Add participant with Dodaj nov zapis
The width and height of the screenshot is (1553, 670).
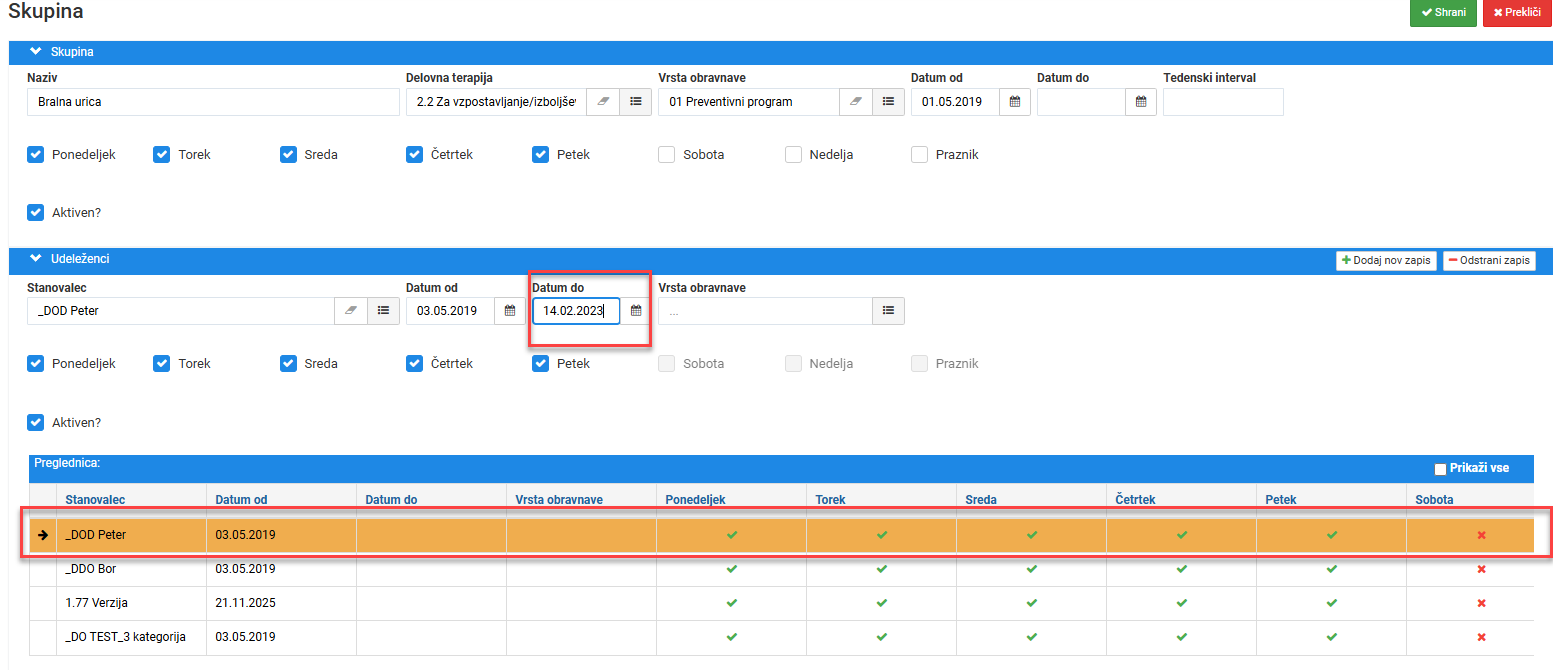1386,260
